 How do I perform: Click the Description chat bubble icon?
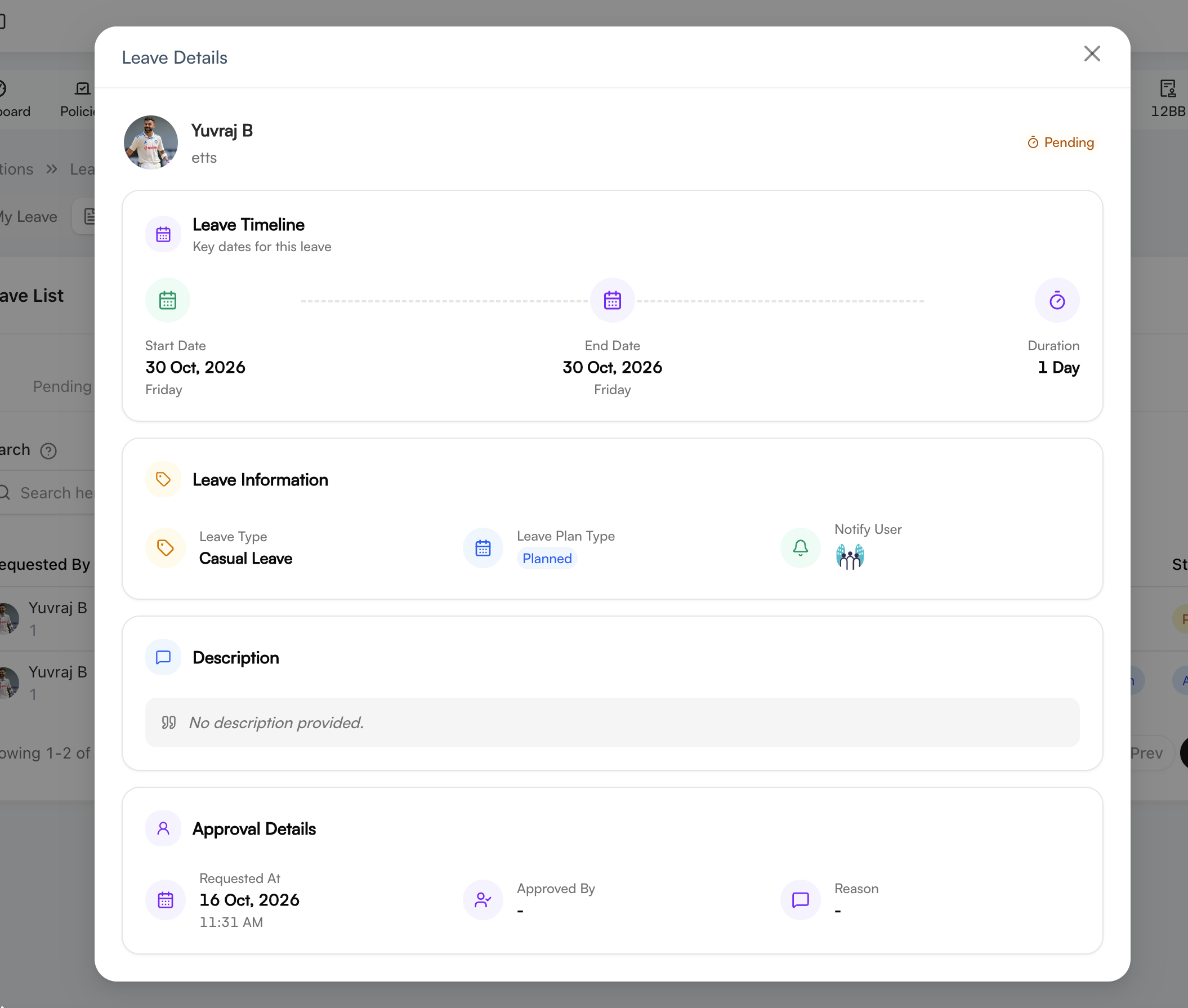pos(163,657)
